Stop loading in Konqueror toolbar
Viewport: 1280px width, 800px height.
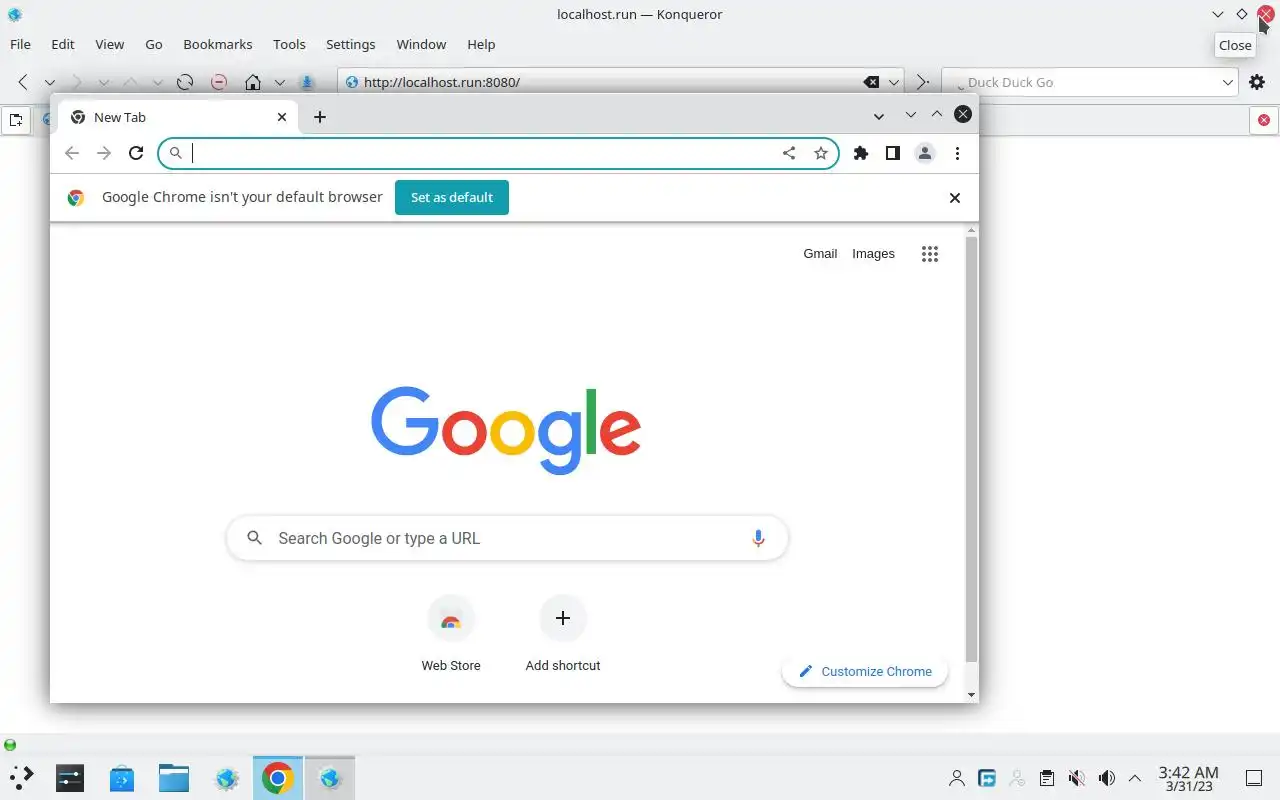pos(218,82)
